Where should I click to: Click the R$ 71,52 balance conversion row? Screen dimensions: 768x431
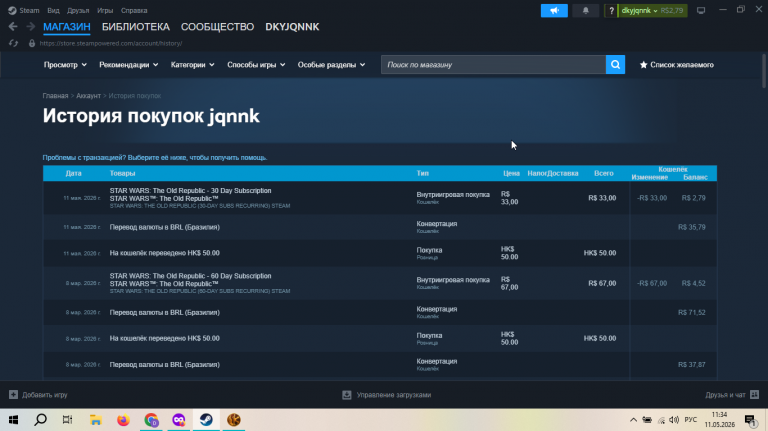[380, 312]
